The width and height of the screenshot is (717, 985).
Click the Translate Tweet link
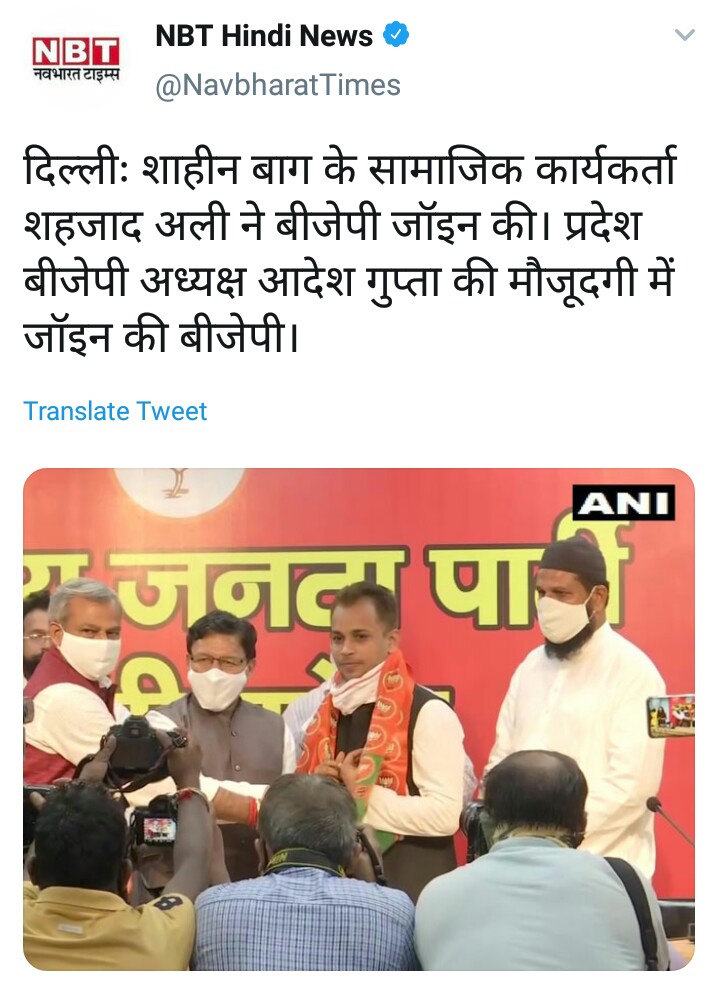pos(115,411)
